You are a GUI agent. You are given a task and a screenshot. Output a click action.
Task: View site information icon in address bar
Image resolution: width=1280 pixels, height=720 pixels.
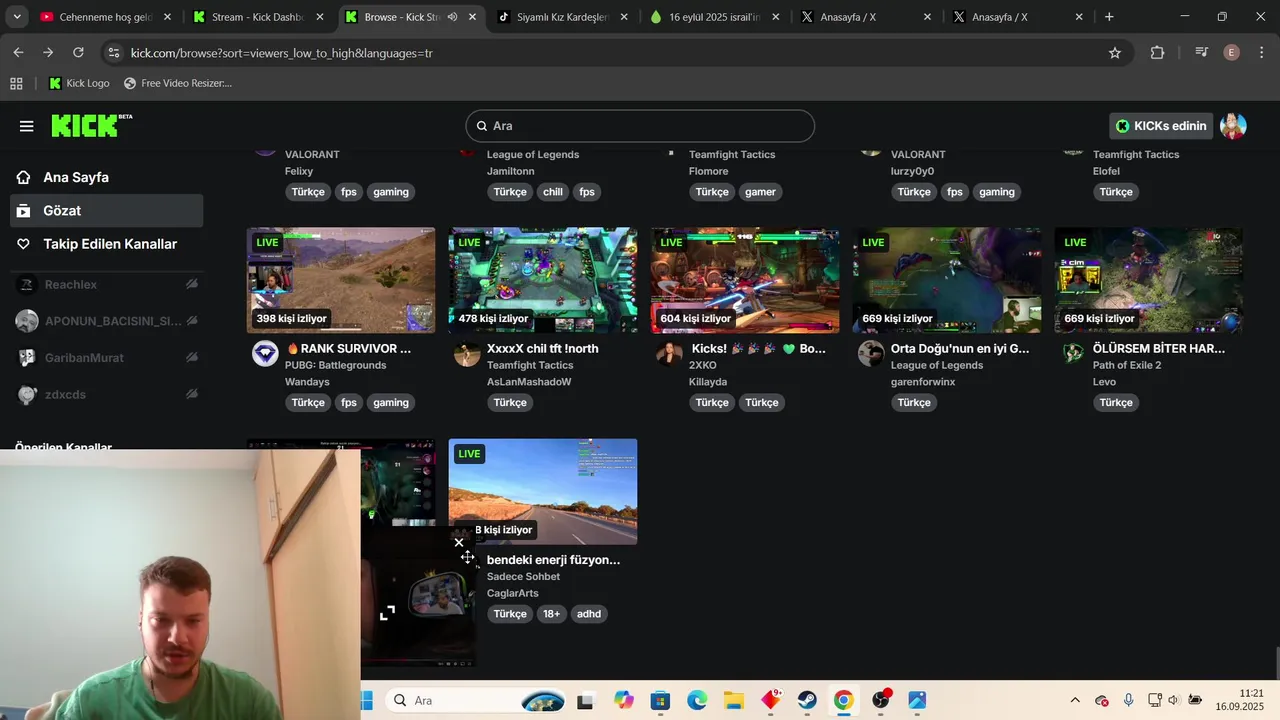(x=113, y=53)
